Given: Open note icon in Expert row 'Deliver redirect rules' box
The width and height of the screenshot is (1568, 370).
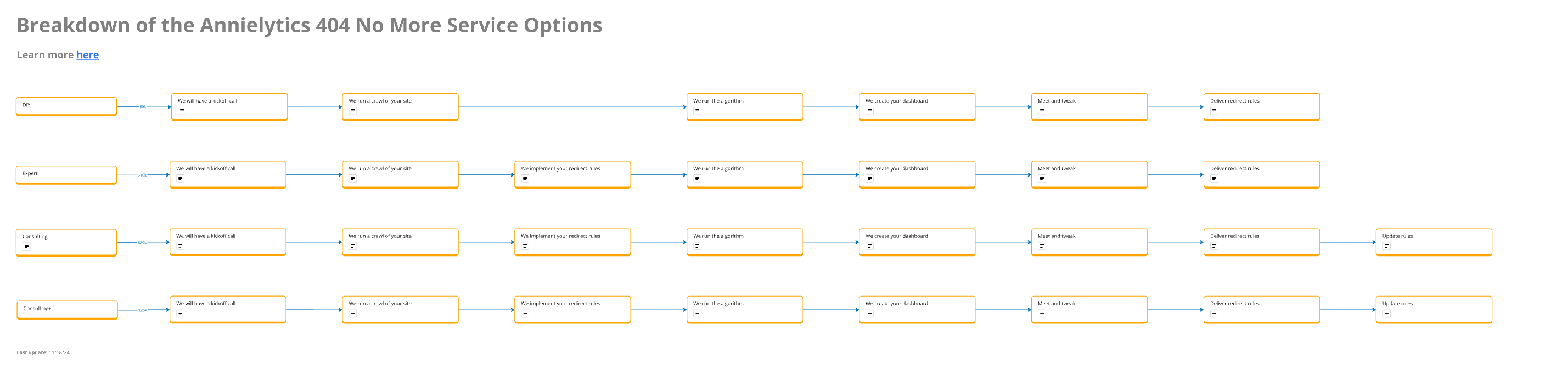Looking at the screenshot, I should [1214, 179].
